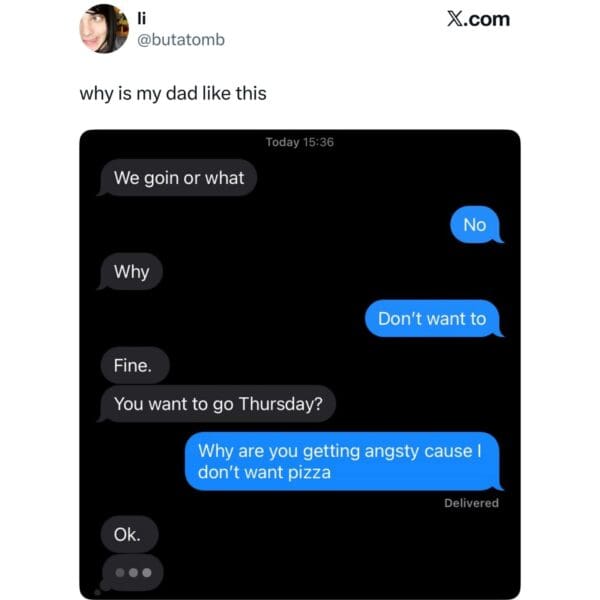Tap the "We goin or what" message bubble

click(x=177, y=178)
